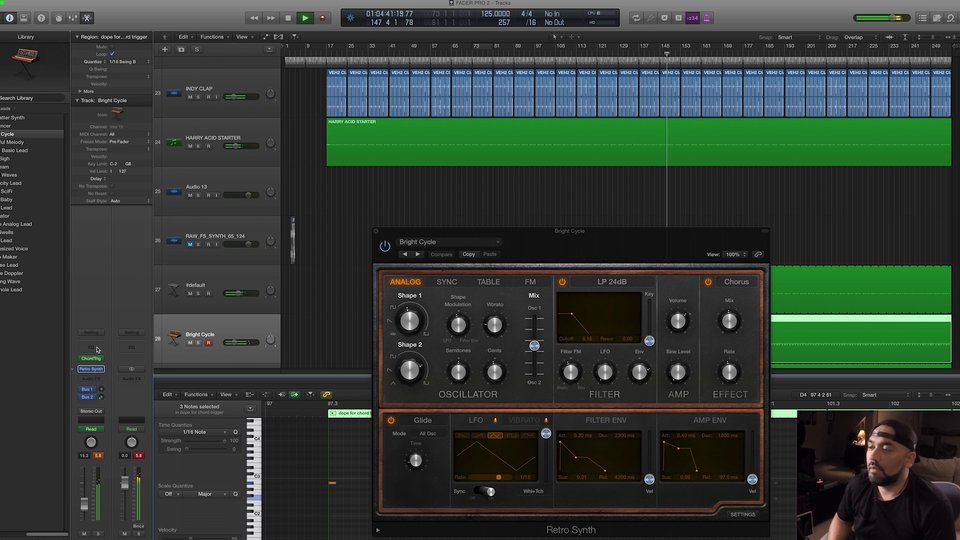The image size is (960, 540).
Task: Toggle the Glide power button
Action: point(391,420)
